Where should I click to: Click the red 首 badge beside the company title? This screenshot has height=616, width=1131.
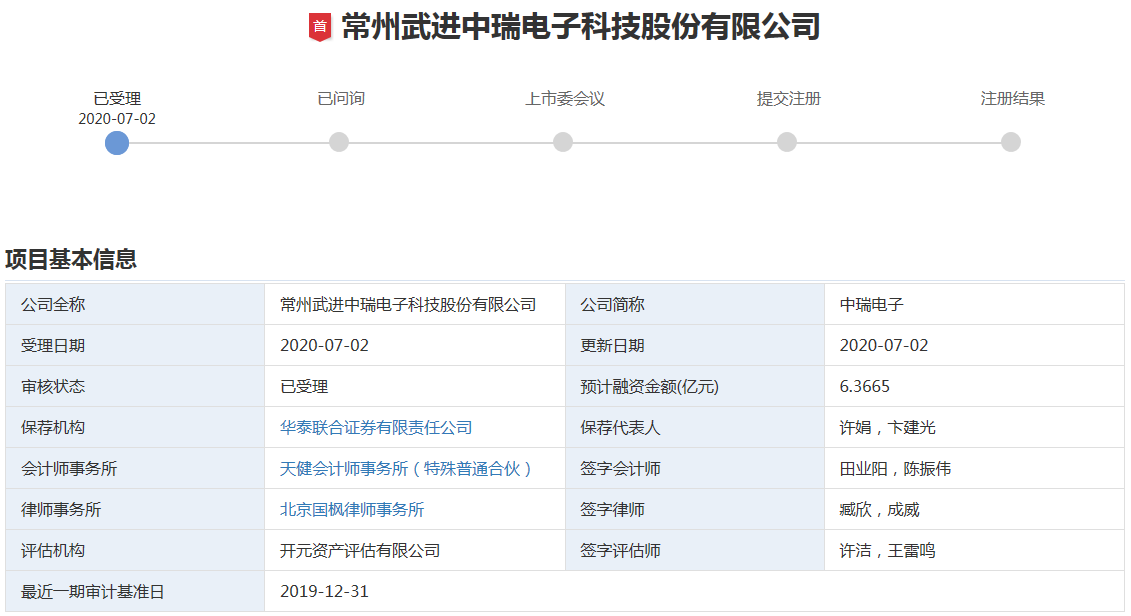click(x=319, y=27)
